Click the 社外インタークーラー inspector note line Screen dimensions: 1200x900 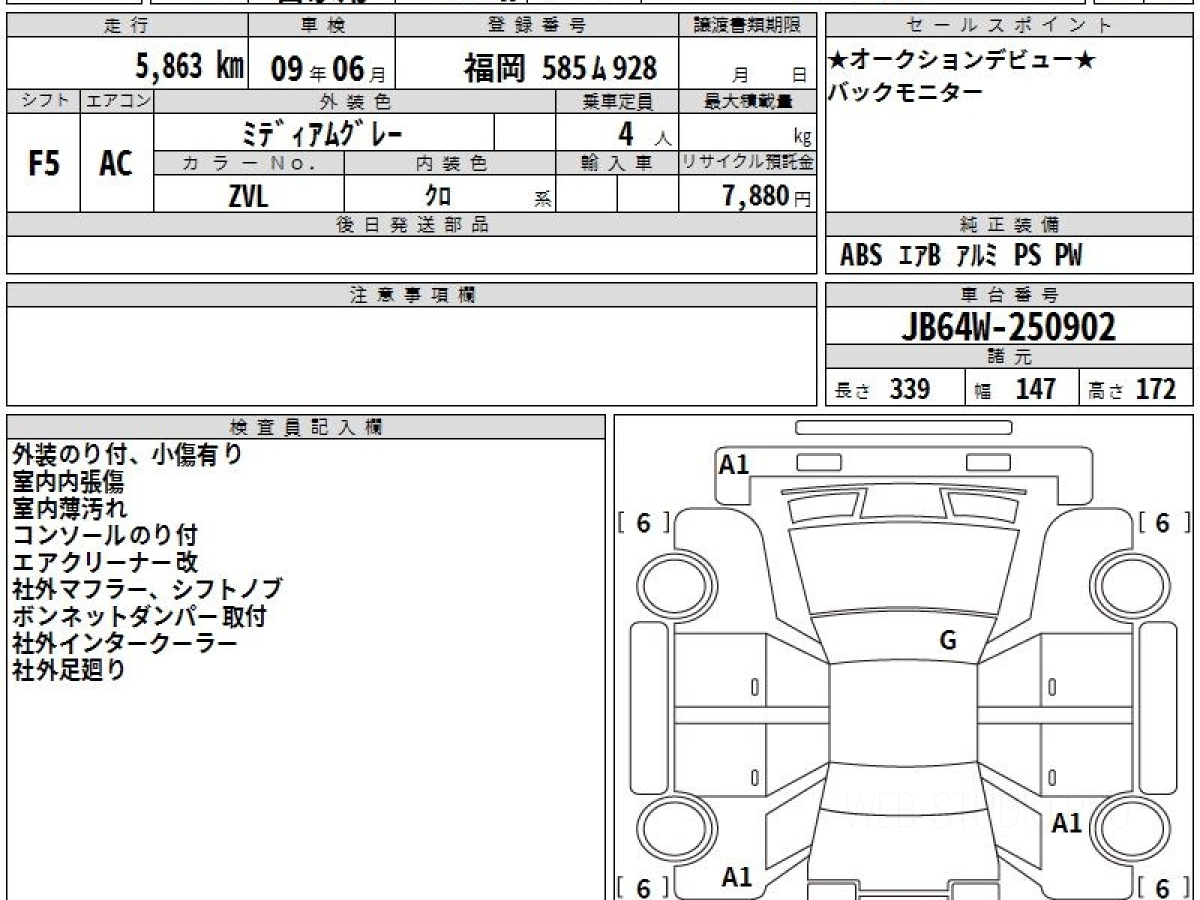click(125, 643)
